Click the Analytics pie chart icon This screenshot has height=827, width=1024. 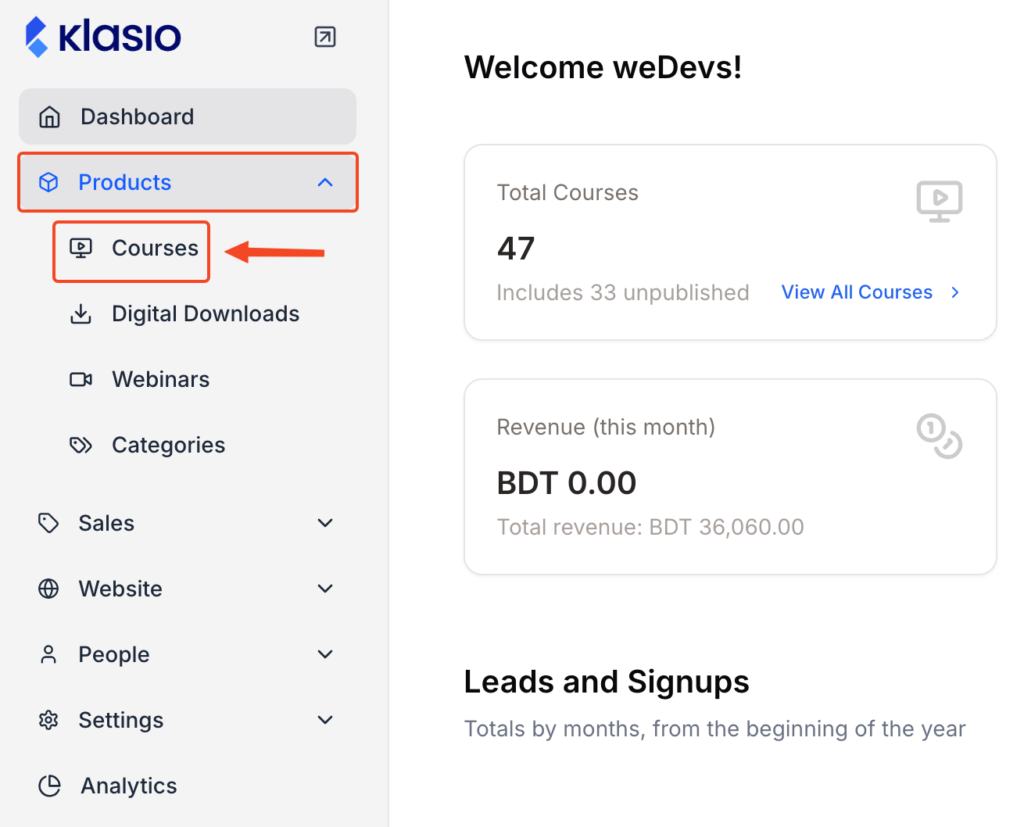pyautogui.click(x=50, y=786)
